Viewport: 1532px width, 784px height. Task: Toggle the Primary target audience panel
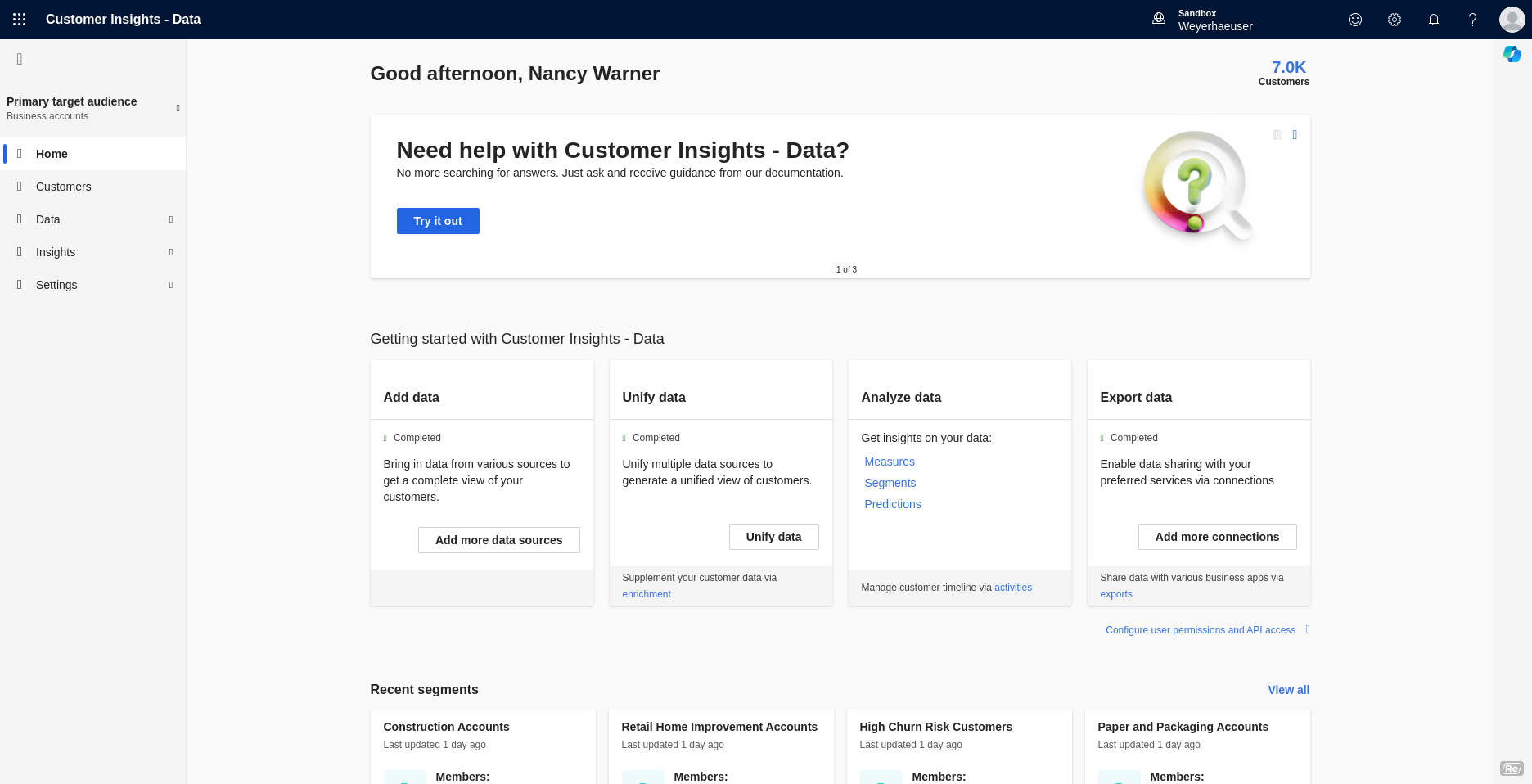[178, 108]
